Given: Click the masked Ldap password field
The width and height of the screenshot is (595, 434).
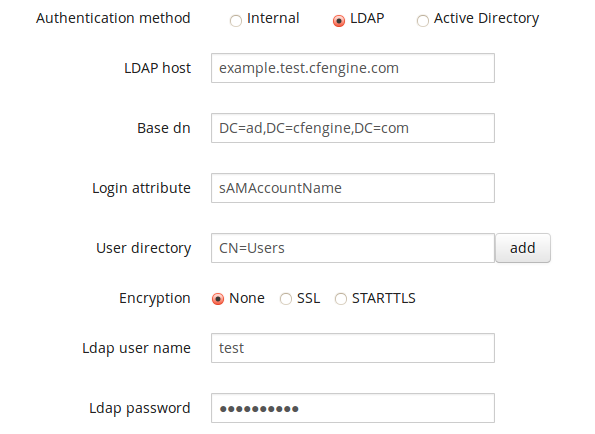Looking at the screenshot, I should tap(353, 408).
